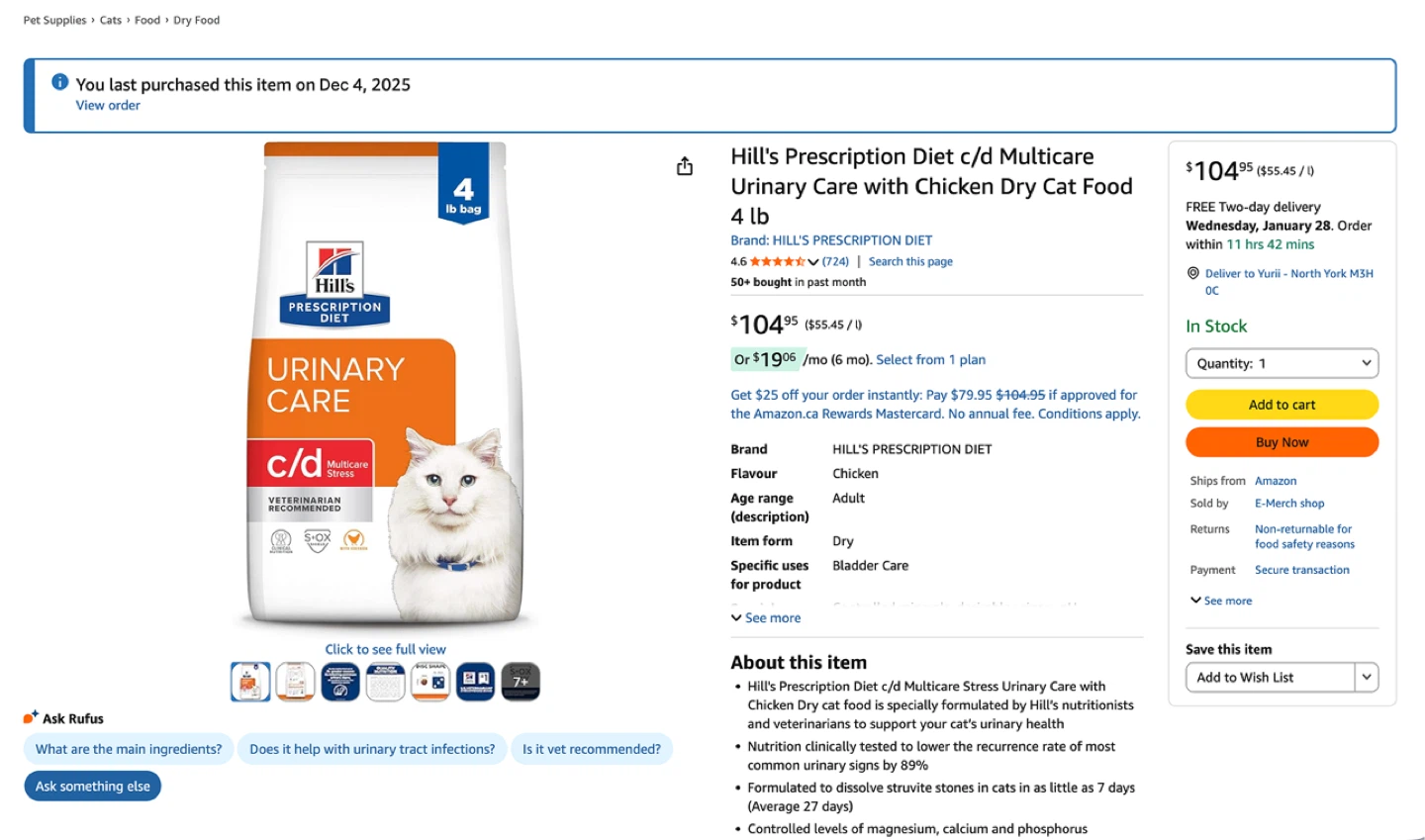Go to Cats in breadcrumb
Screen dimensions: 1425x840
coord(111,20)
